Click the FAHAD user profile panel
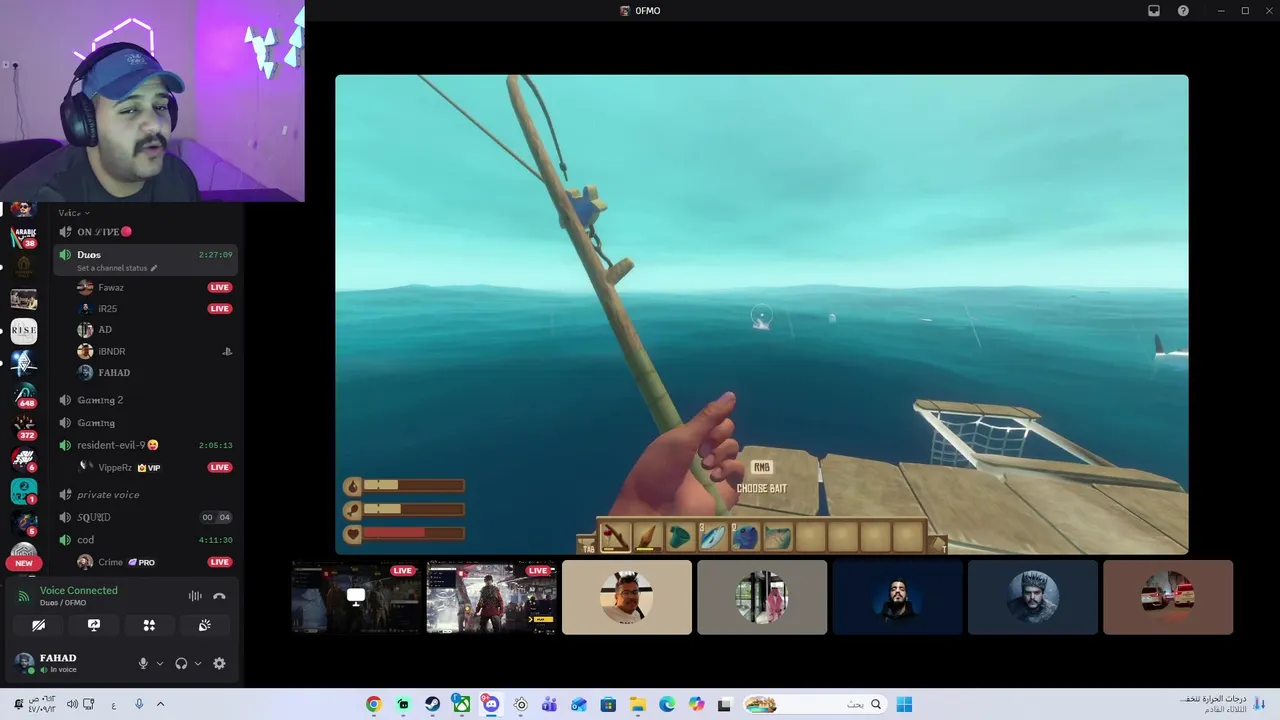 pos(68,663)
